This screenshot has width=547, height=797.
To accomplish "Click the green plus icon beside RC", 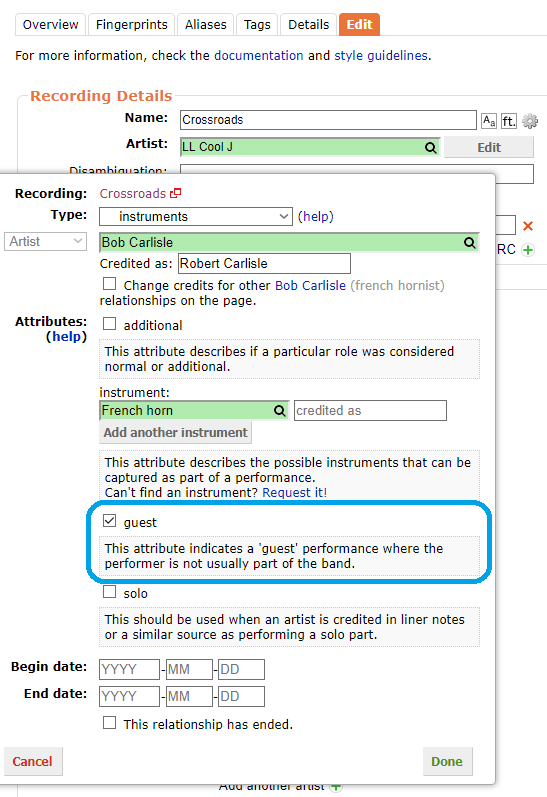I will [528, 250].
